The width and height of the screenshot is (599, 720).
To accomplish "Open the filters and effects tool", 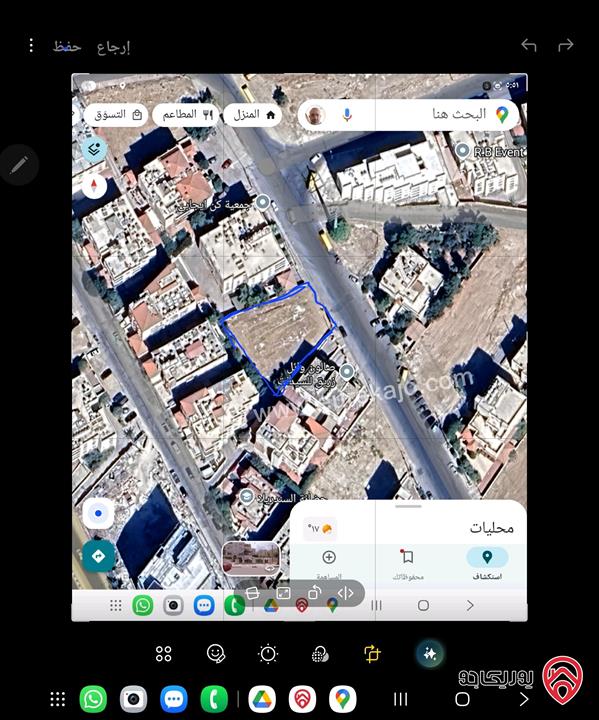I will [320, 654].
